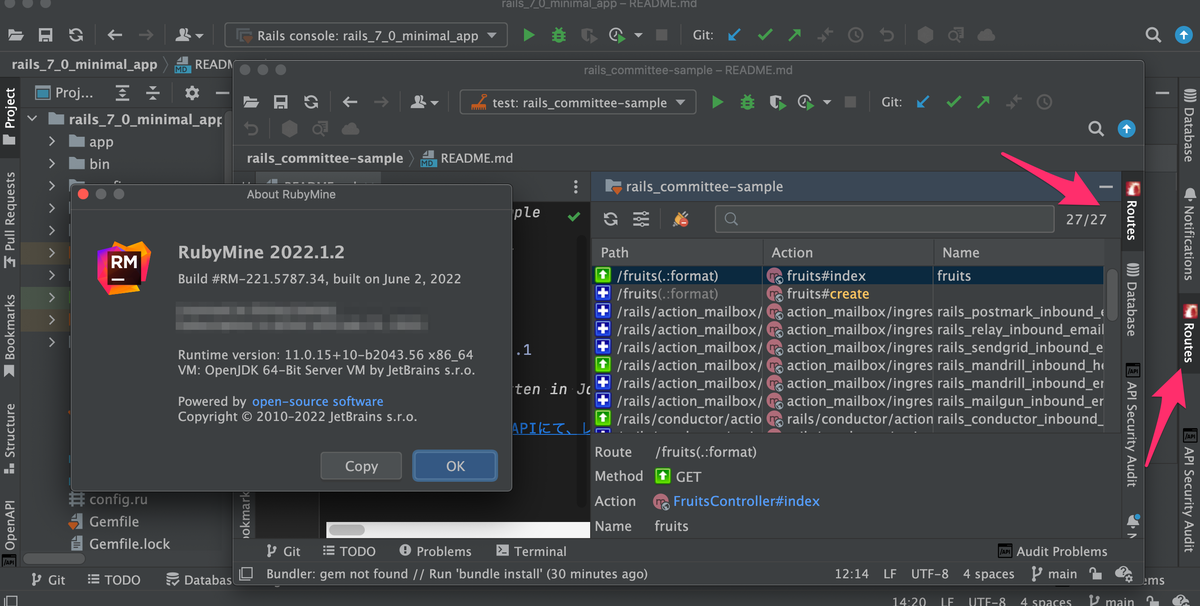This screenshot has height=606, width=1200.
Task: Open Routes filter settings icon
Action: 641,219
